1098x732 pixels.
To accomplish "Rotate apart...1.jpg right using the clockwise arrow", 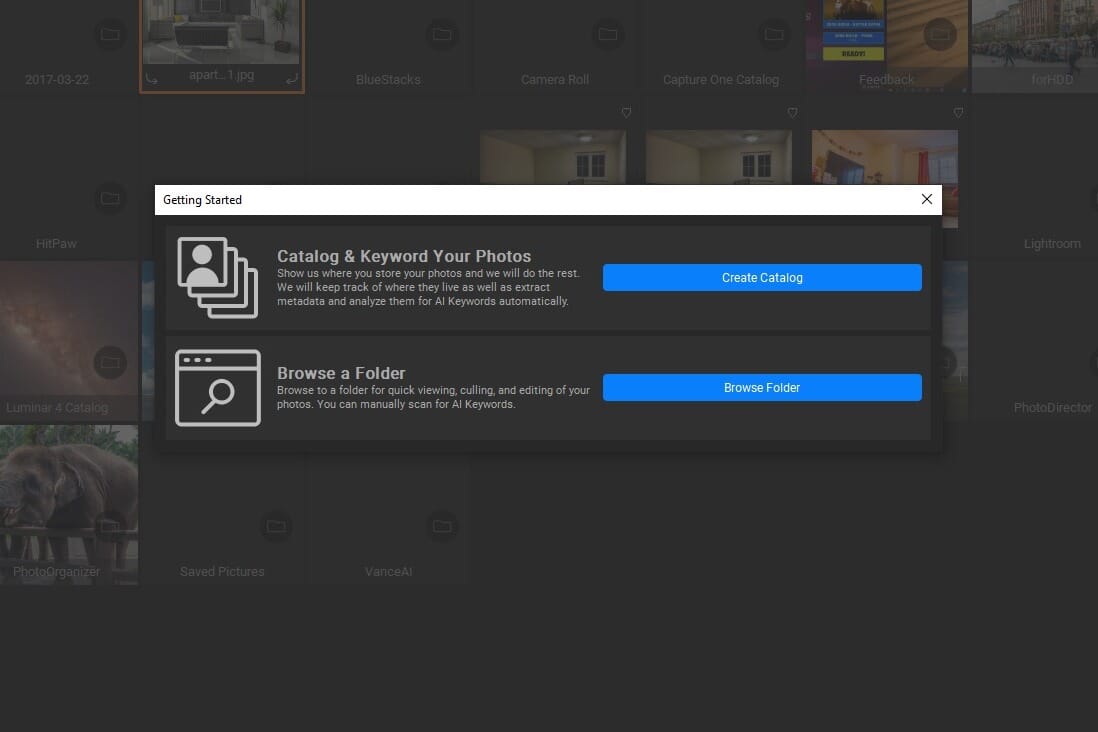I will [292, 77].
